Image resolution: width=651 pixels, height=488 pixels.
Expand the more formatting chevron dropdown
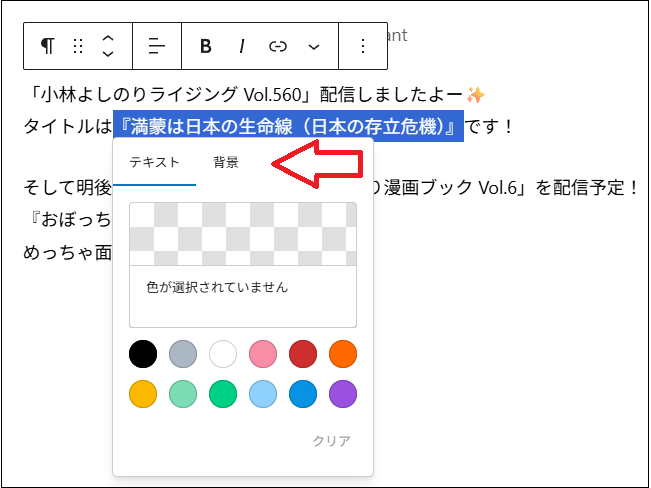pos(314,46)
